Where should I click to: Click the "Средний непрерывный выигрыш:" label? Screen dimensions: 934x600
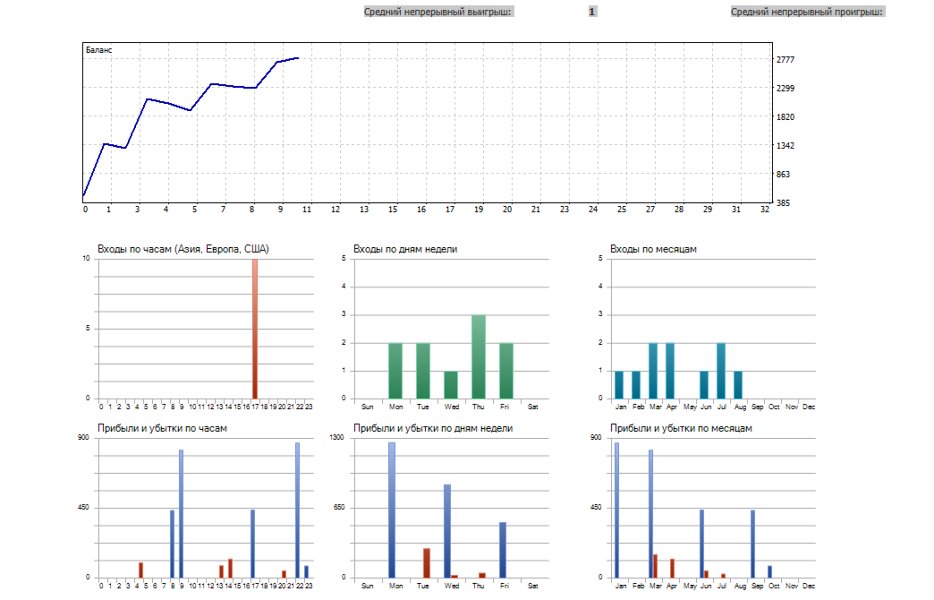tap(438, 12)
